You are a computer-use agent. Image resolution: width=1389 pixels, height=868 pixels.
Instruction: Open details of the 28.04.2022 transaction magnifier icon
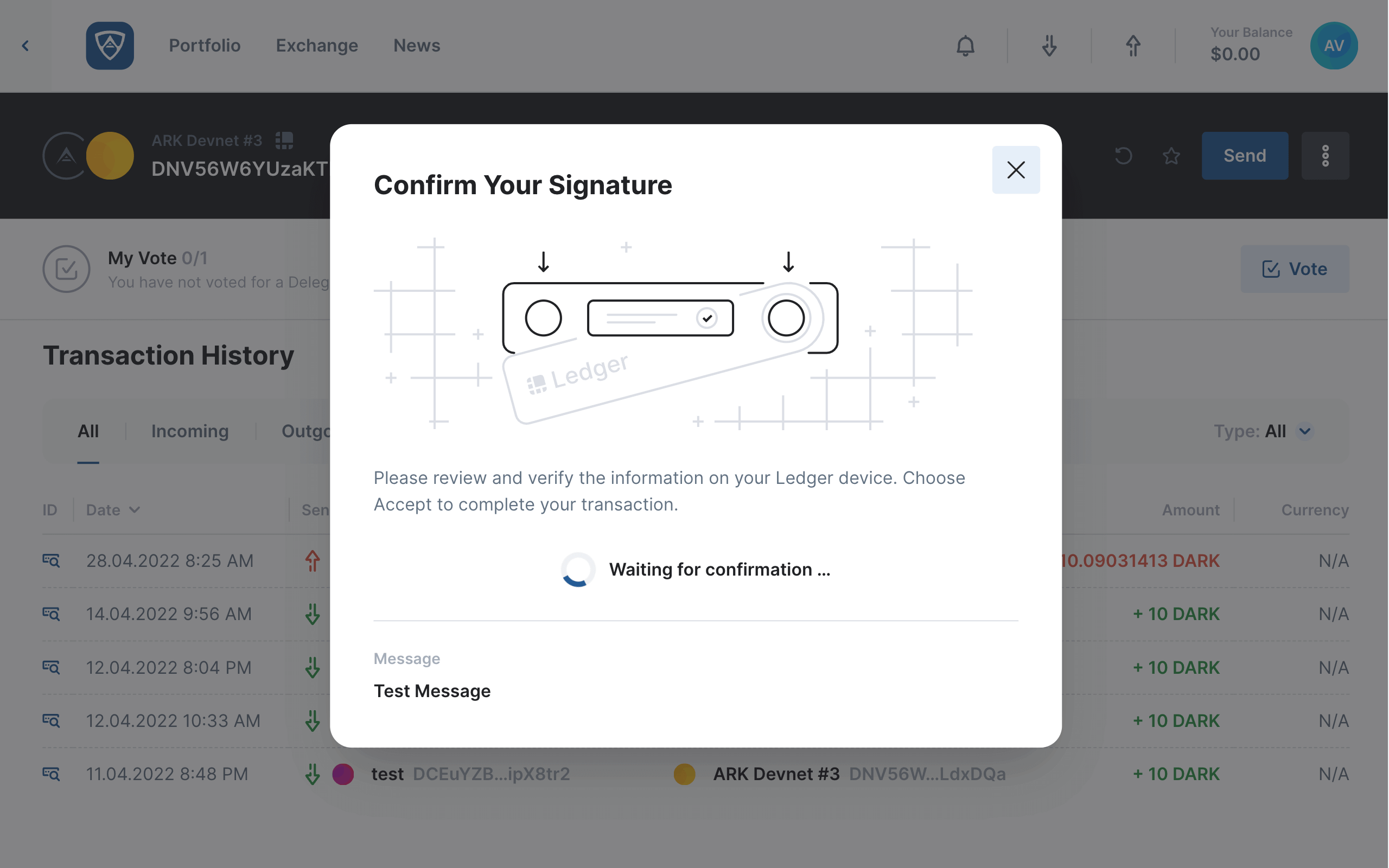(51, 561)
